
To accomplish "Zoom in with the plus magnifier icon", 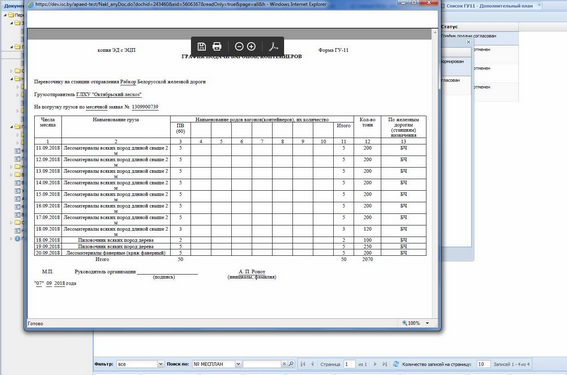I will (251, 47).
